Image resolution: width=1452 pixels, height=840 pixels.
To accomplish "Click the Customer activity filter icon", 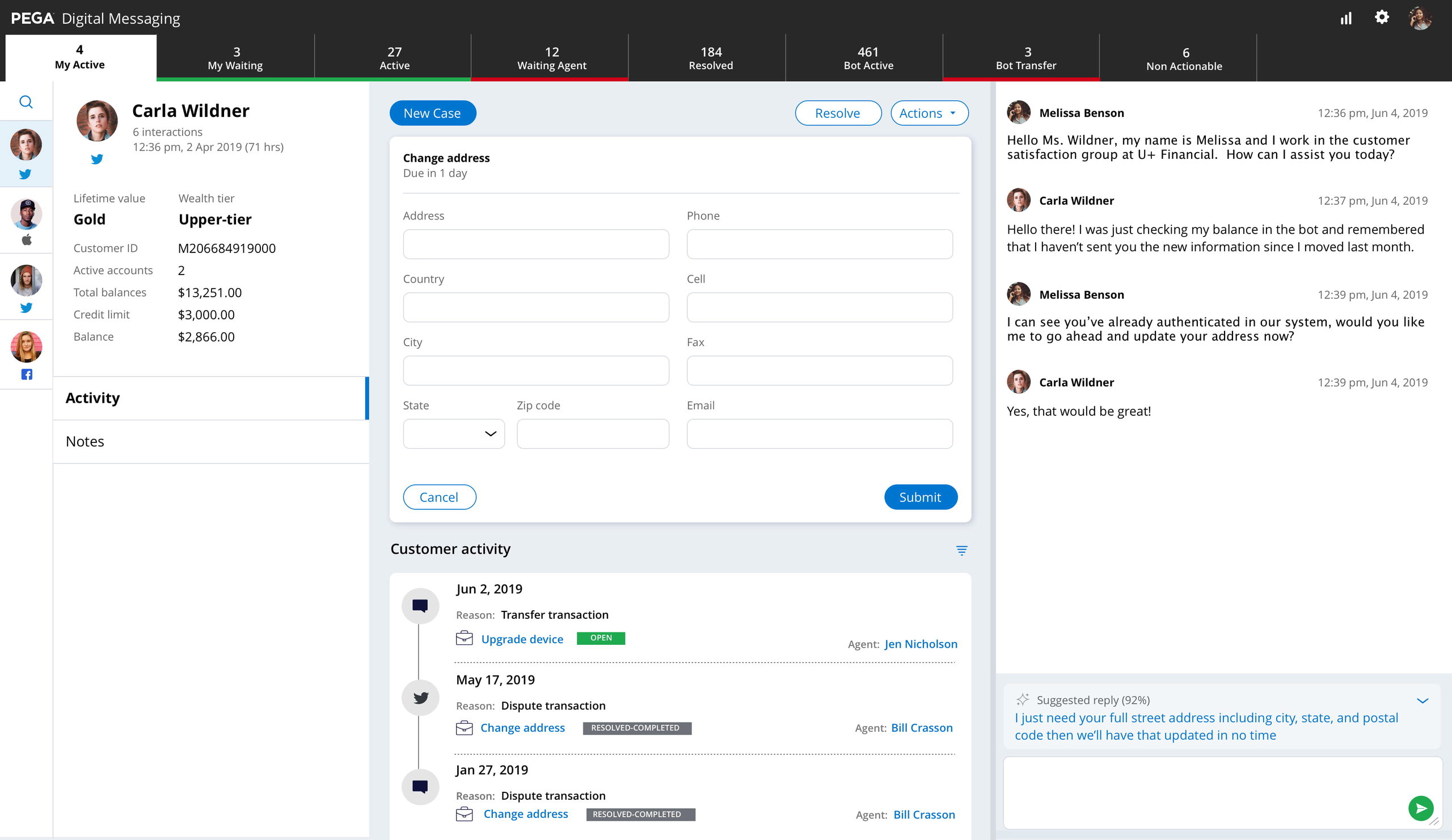I will pyautogui.click(x=961, y=550).
